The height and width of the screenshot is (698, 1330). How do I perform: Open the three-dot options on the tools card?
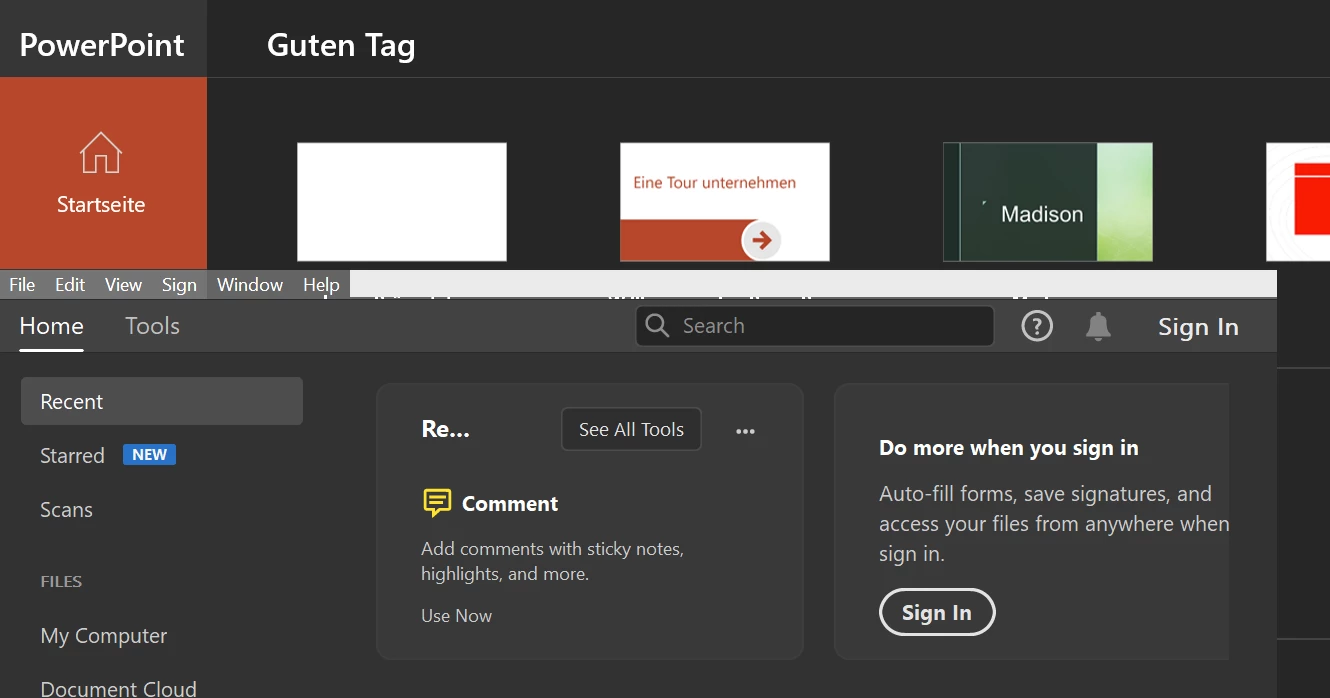coord(745,431)
